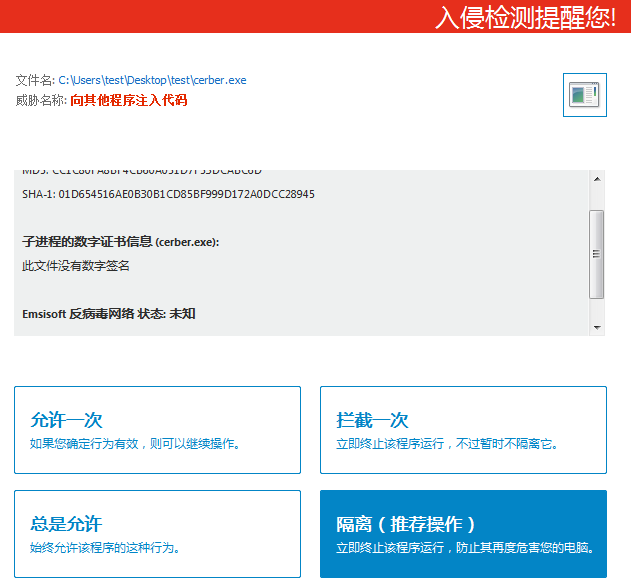Select the SHA-1 hash line
This screenshot has height=588, width=631.
pos(168,194)
